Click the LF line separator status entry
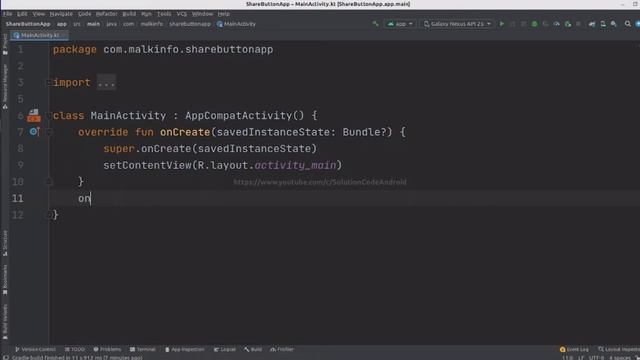This screenshot has width=640, height=360. 581,358
